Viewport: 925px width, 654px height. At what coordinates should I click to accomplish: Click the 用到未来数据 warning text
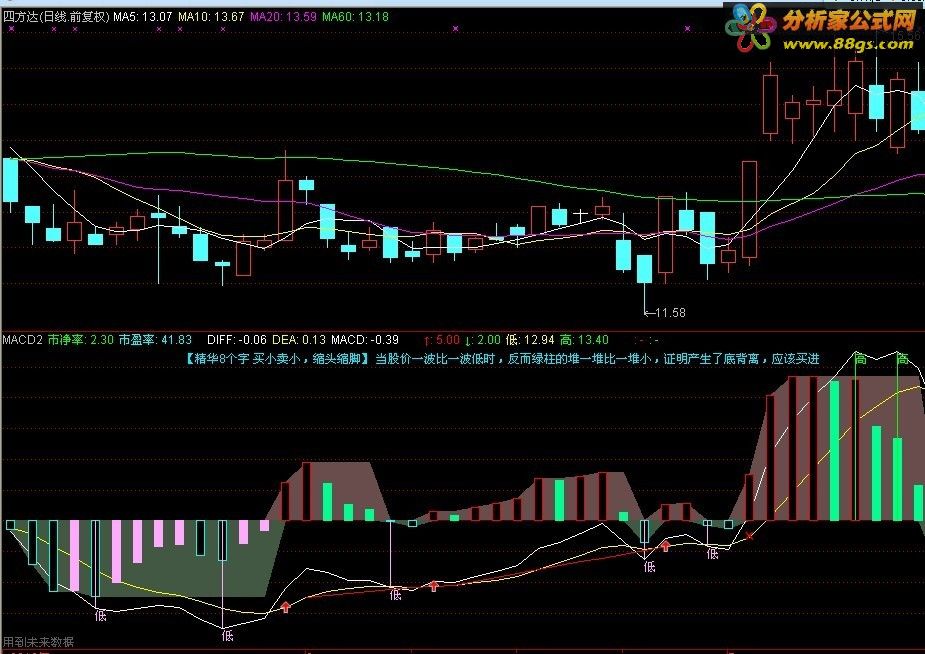point(38,642)
